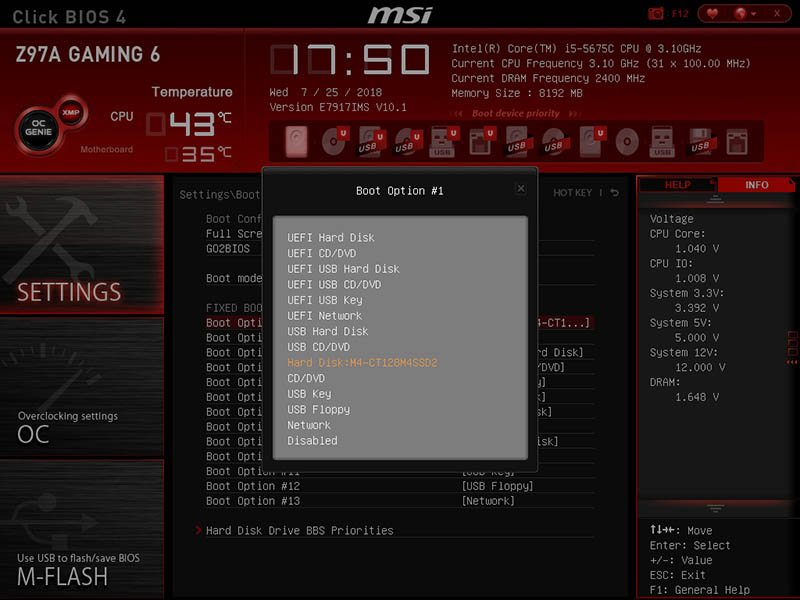Viewport: 800px width, 600px height.
Task: Open the OC overclocking settings section
Action: point(82,388)
